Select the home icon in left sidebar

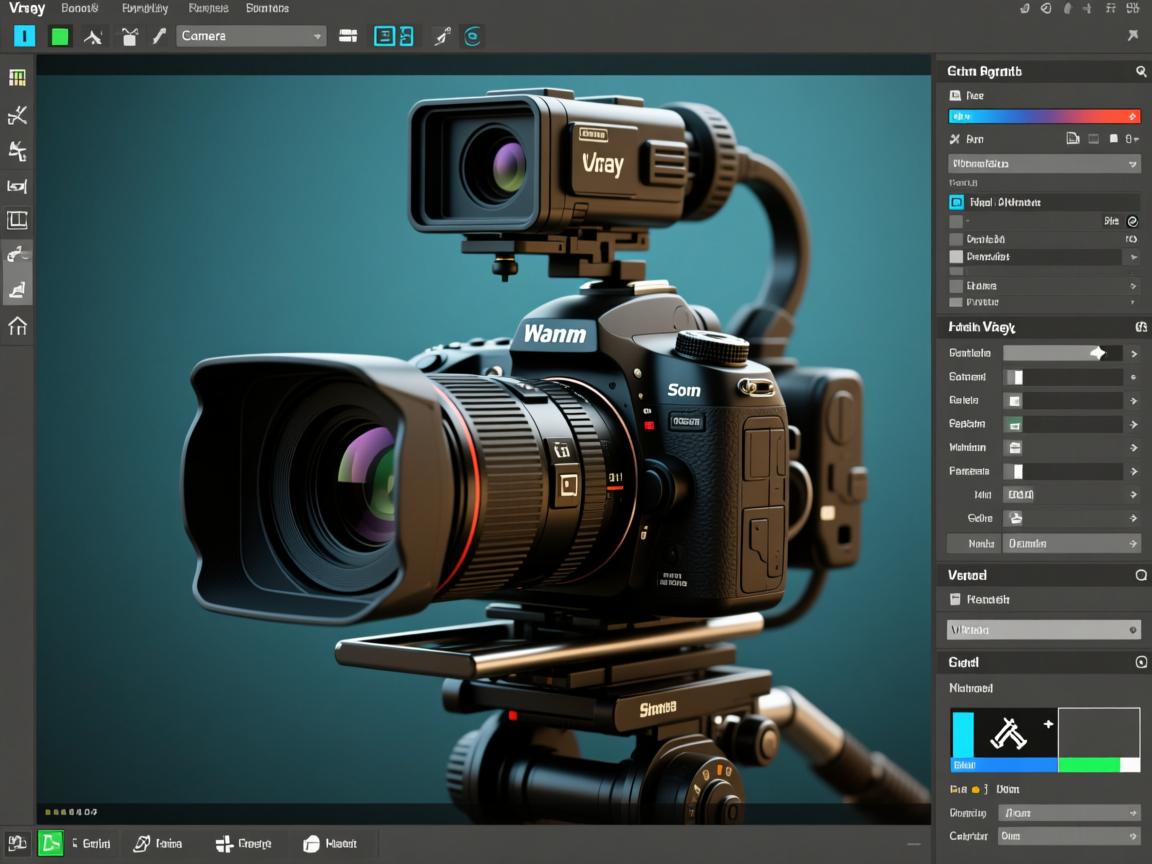17,325
